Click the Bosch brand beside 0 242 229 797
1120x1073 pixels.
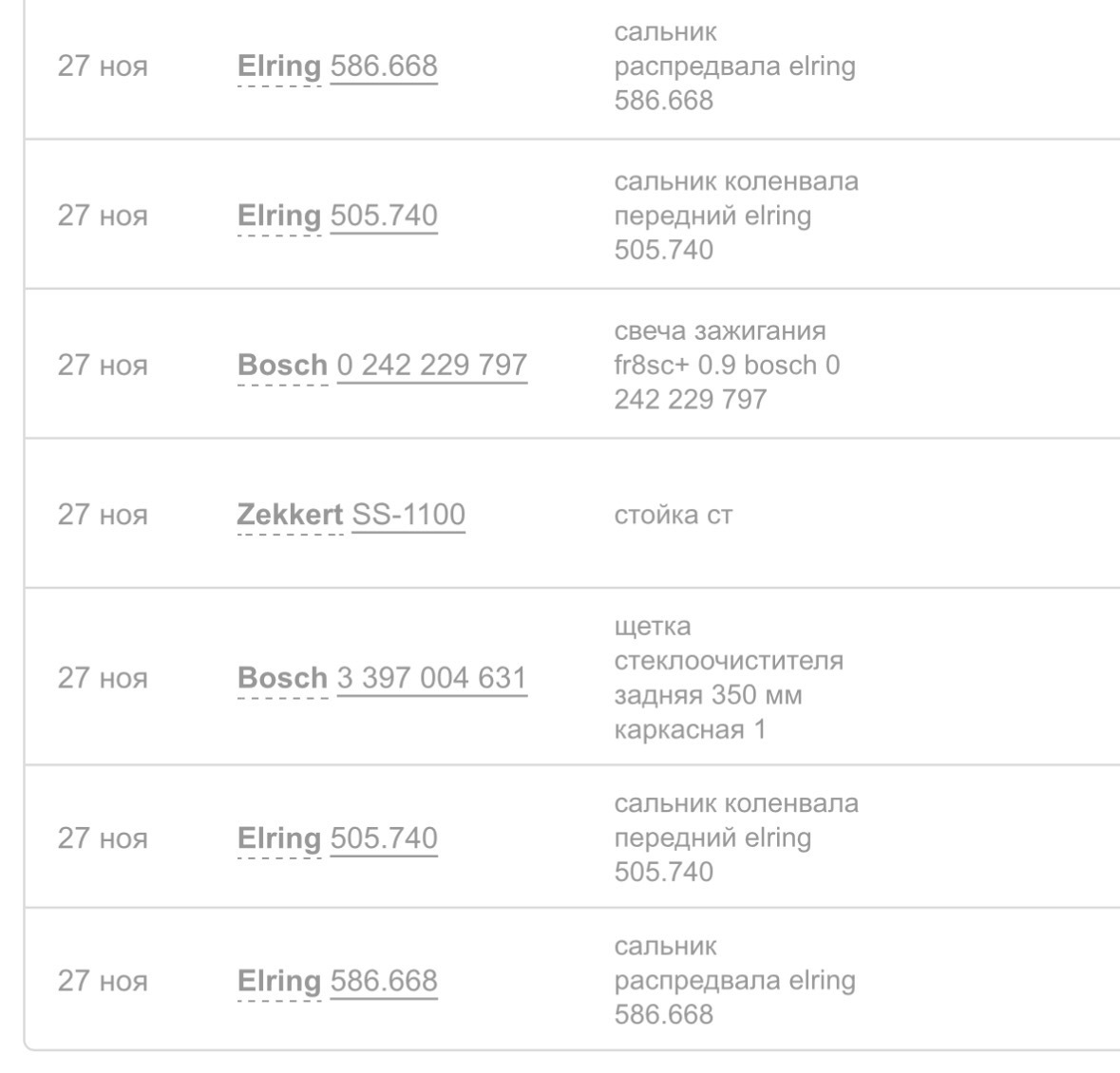[282, 366]
